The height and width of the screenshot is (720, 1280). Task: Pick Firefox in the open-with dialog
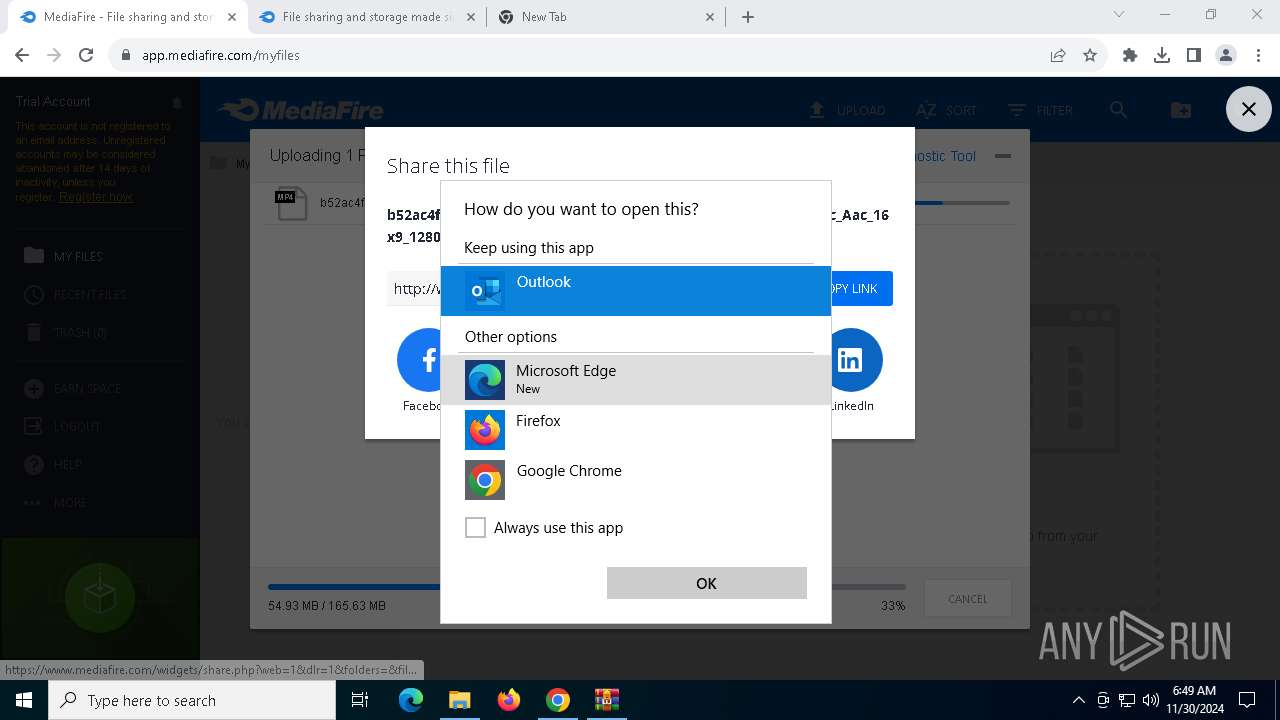tap(636, 430)
